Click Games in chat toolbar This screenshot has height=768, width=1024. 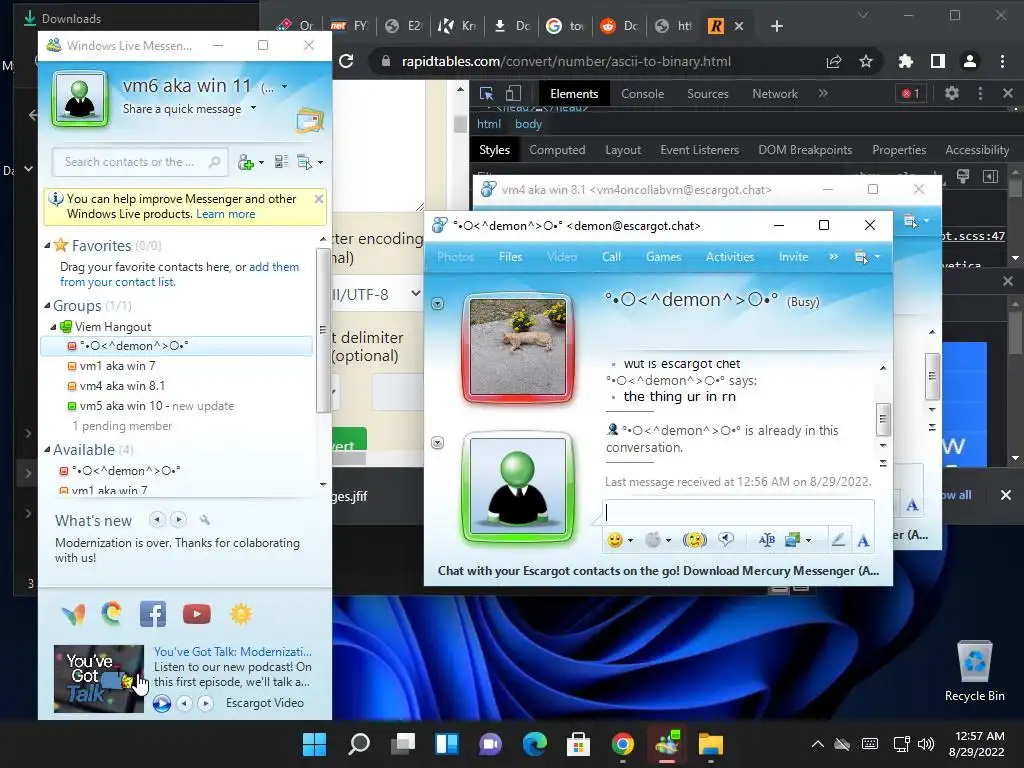coord(664,257)
